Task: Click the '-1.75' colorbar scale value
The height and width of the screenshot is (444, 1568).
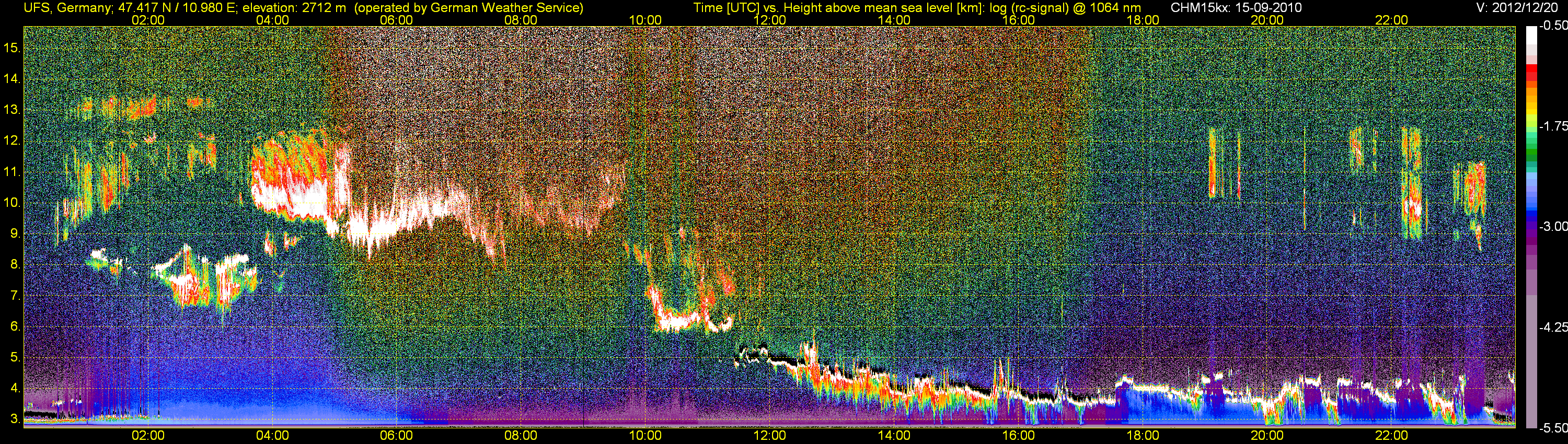Action: [x=1553, y=126]
